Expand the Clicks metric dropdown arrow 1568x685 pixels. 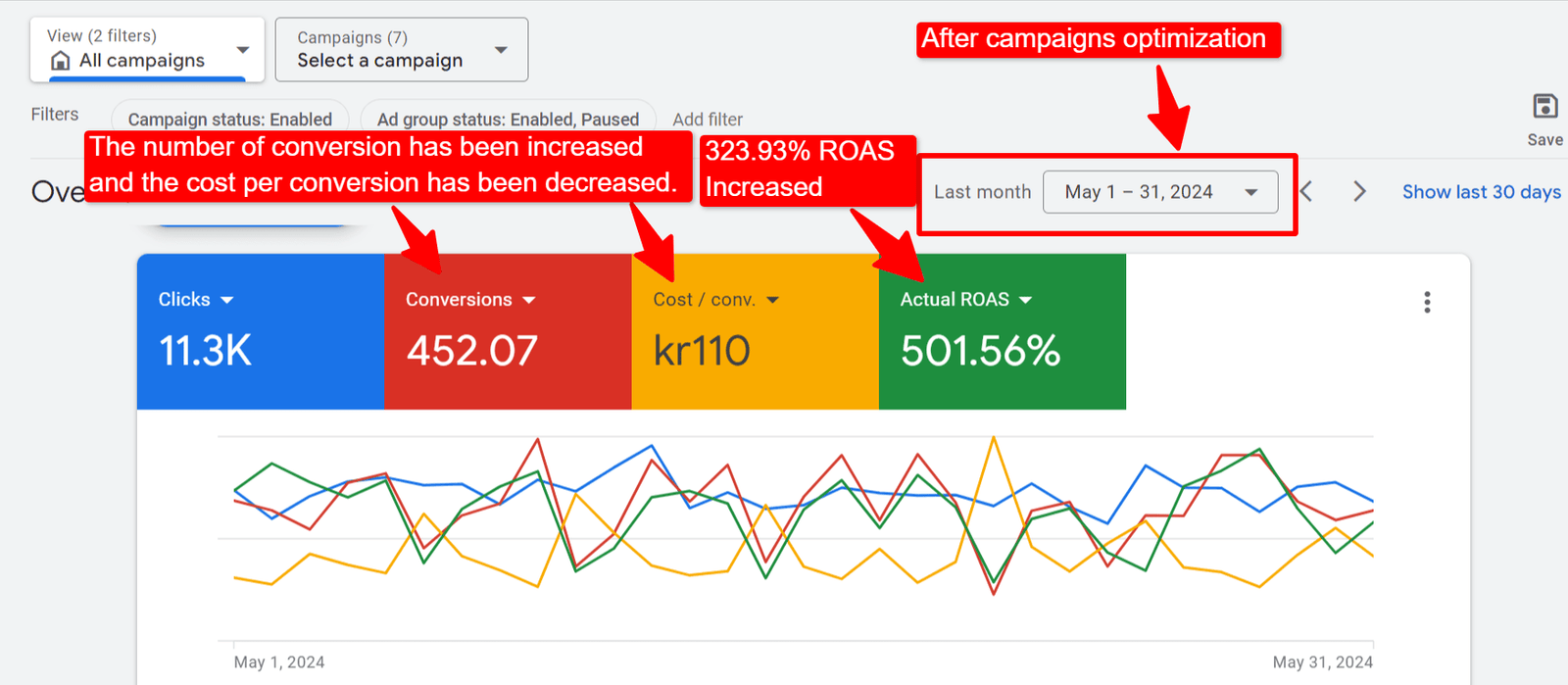227,300
